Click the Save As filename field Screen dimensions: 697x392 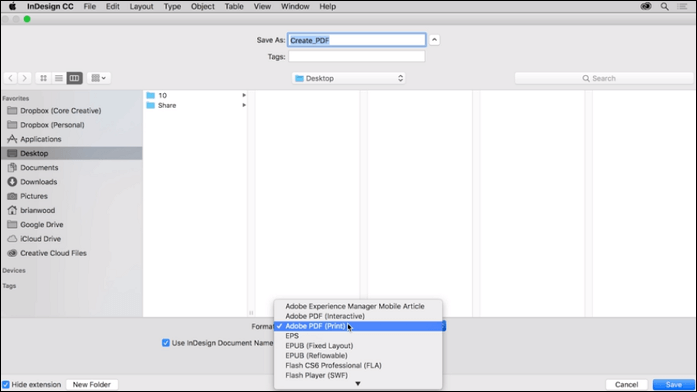(x=357, y=40)
